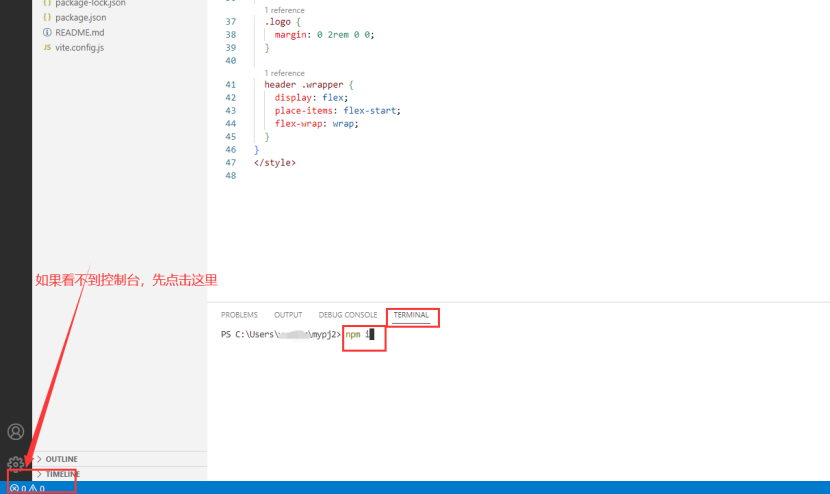This screenshot has height=494, width=830.
Task: Click the JSON braces icon beside package.json
Action: [47, 17]
